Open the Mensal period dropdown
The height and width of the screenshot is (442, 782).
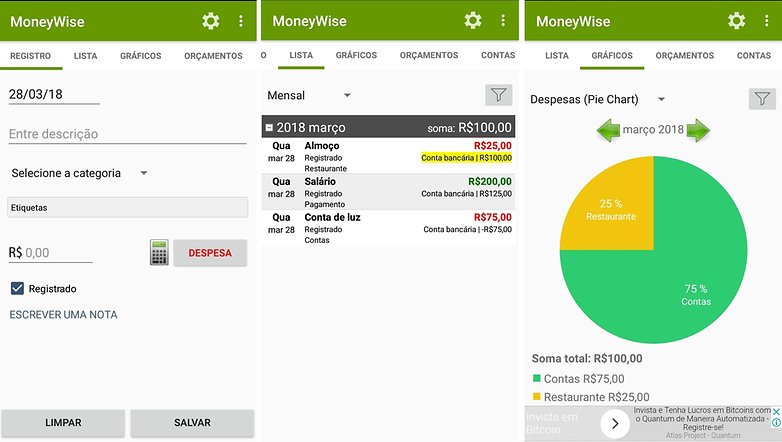pos(309,95)
